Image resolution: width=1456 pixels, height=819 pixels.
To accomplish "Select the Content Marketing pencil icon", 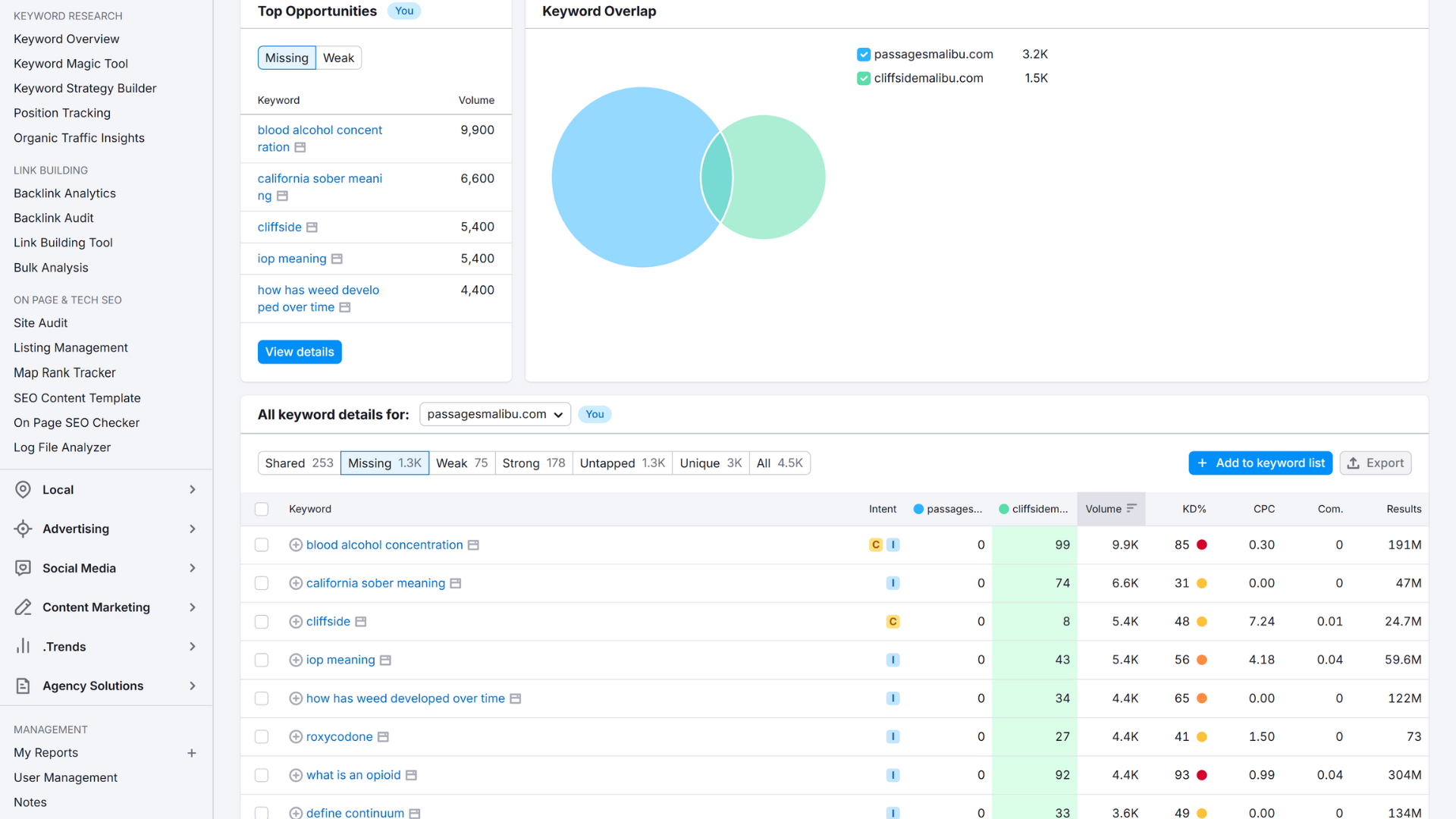I will pos(22,607).
